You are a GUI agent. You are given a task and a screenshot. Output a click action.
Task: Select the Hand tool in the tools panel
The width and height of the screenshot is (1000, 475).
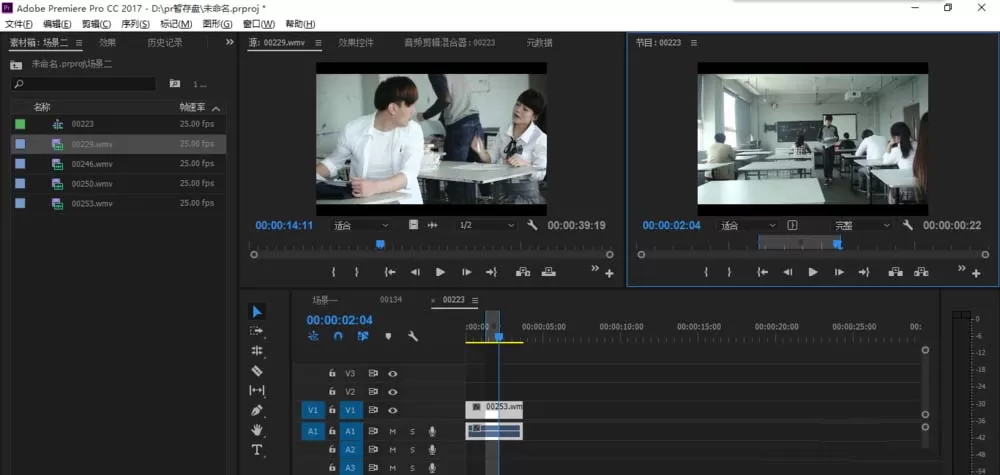256,430
